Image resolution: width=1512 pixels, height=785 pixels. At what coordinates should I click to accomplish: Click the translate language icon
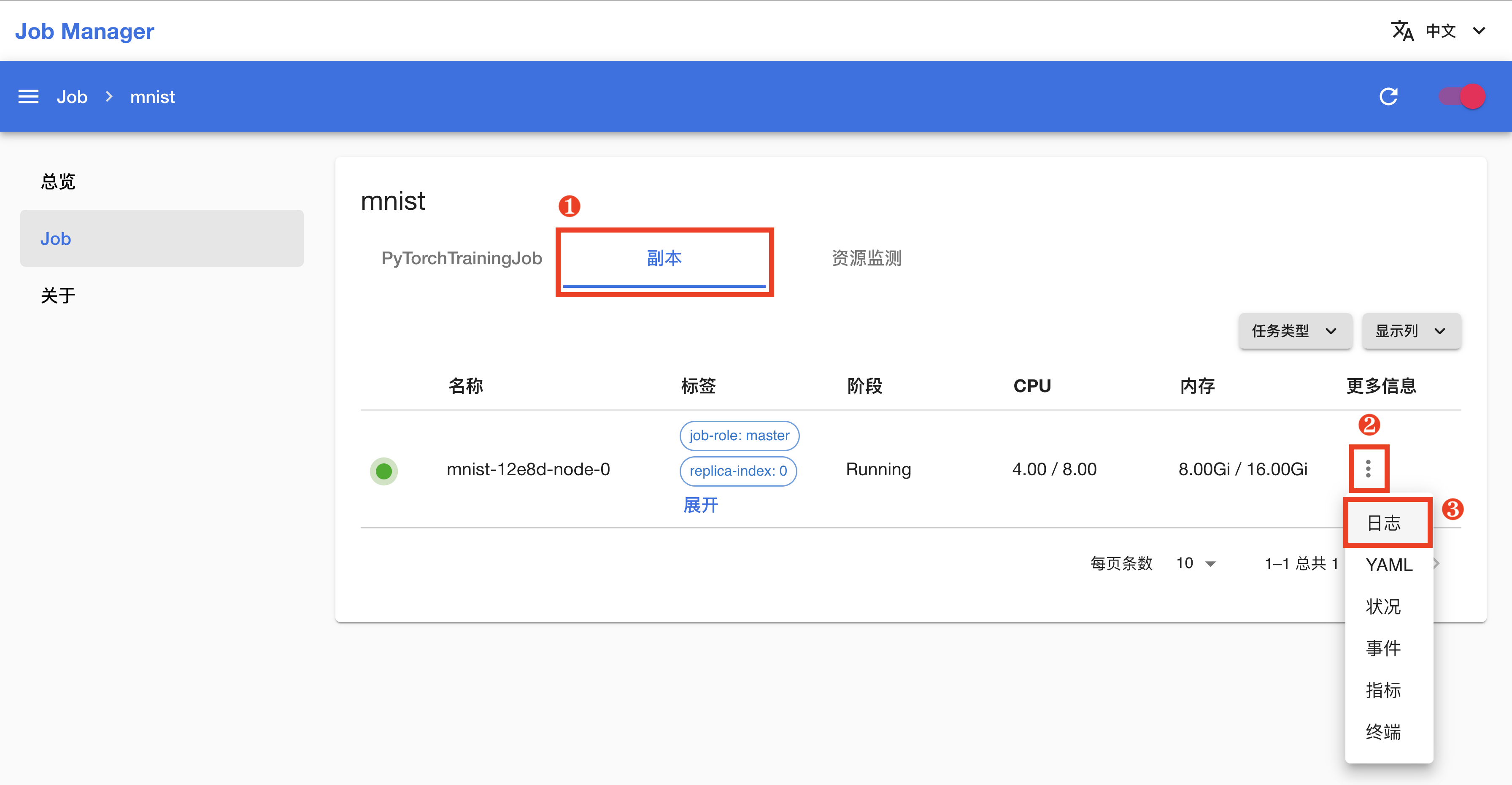(x=1402, y=30)
